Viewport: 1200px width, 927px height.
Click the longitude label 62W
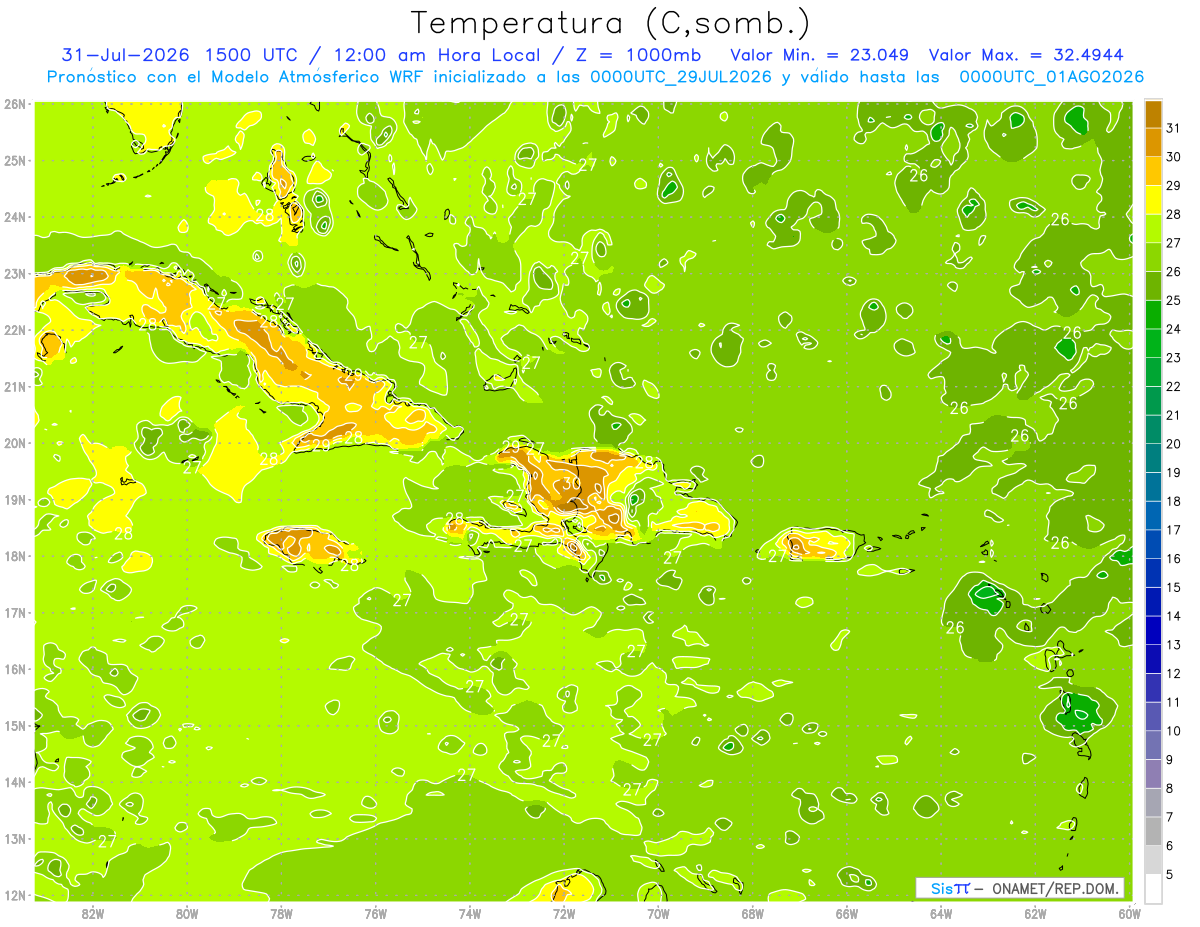point(1035,913)
